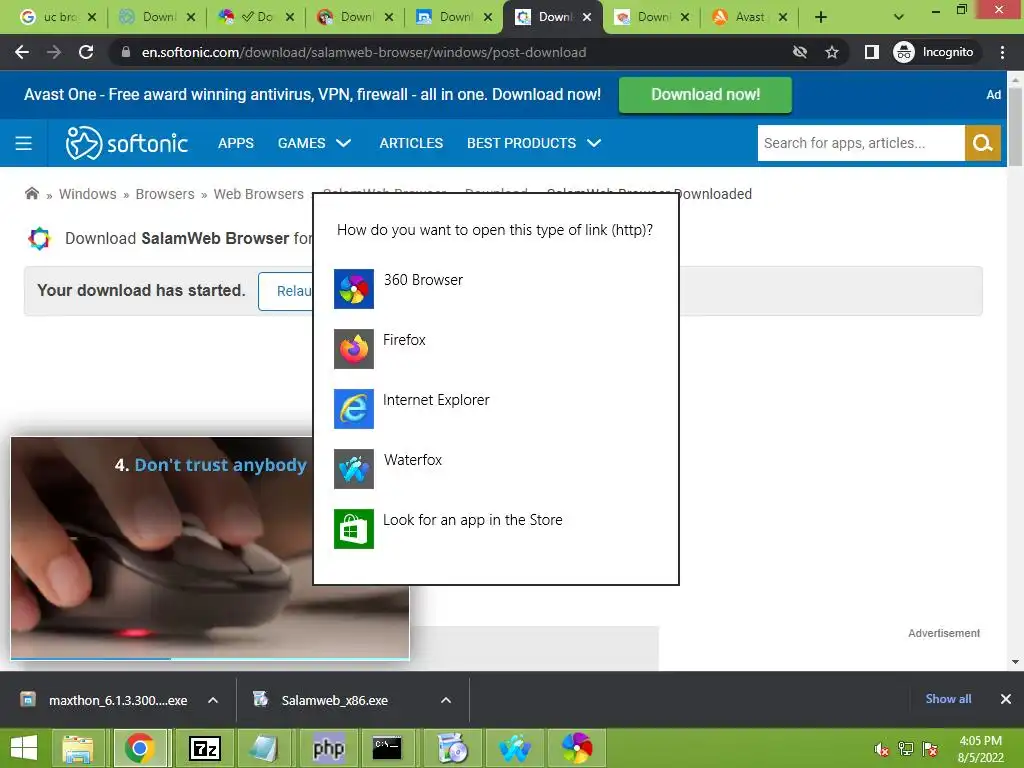Open the taskbar clock and date
Image resolution: width=1024 pixels, height=768 pixels.
980,749
